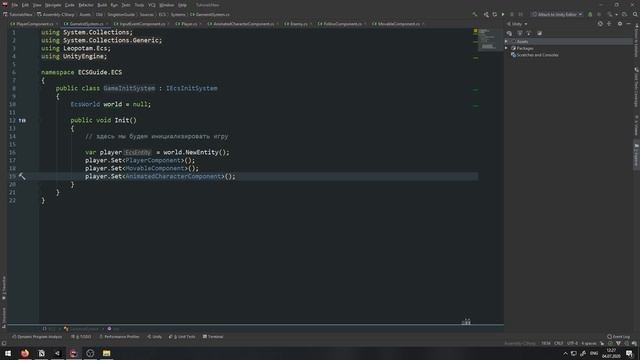Open the Unity tool window tab

[x=154, y=337]
